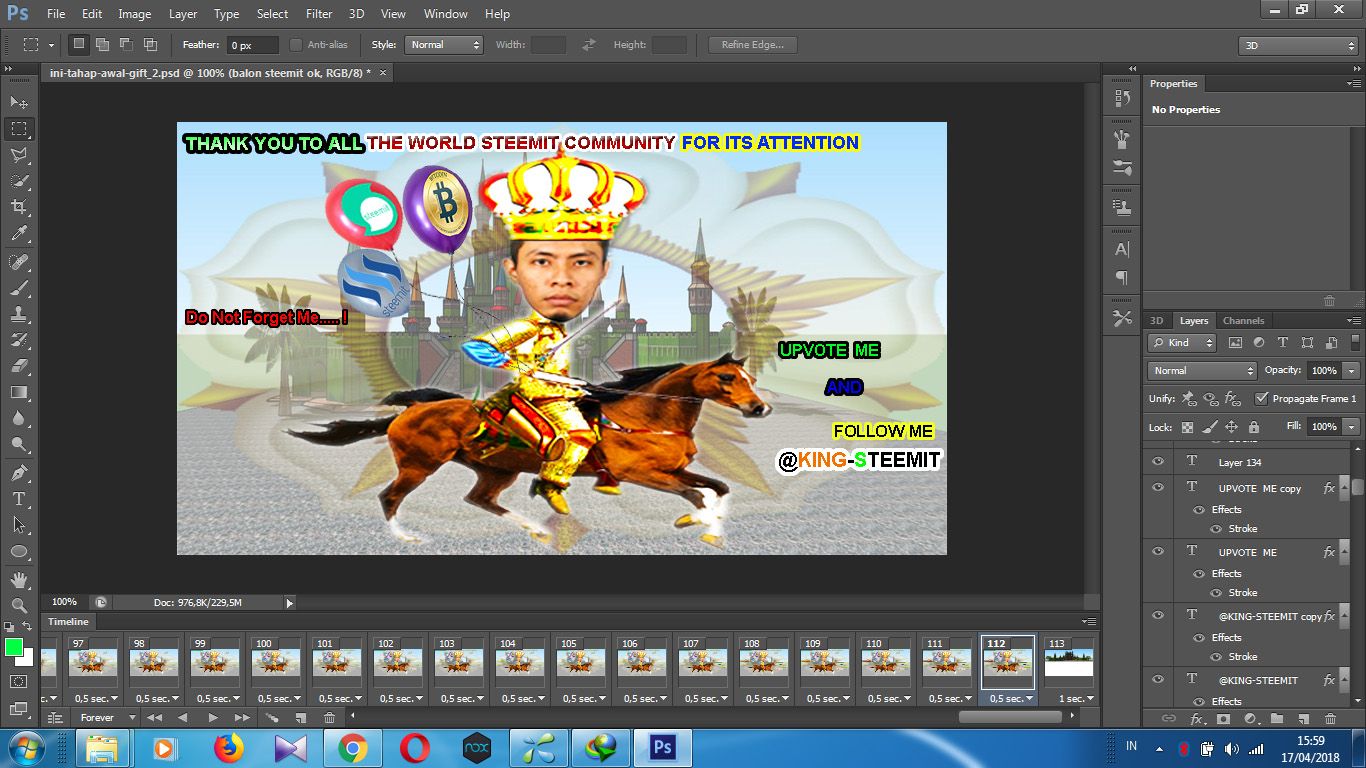Screen dimensions: 1366x768
Task: Open the layer blending mode dropdown
Action: pos(1201,371)
